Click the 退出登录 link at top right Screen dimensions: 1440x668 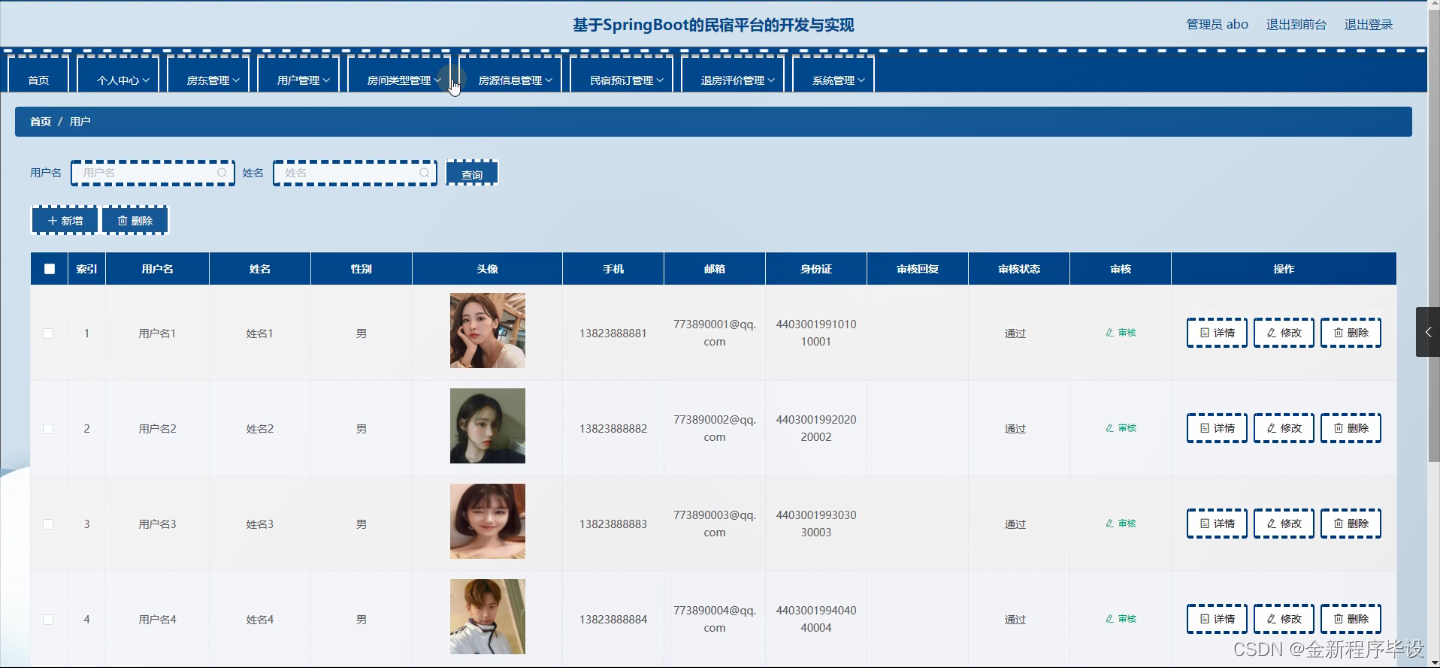click(x=1368, y=24)
